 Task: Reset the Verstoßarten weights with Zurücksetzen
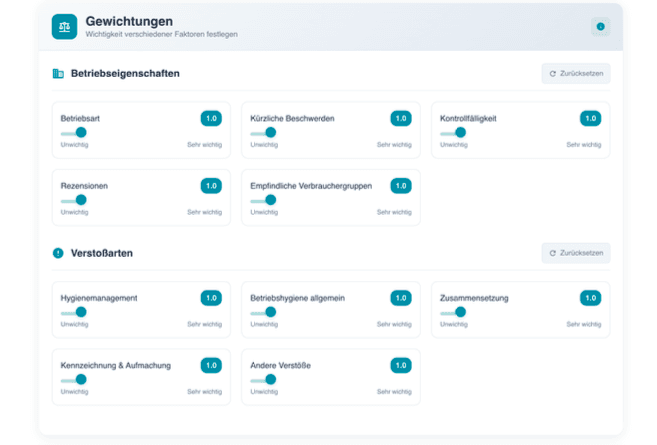(576, 253)
